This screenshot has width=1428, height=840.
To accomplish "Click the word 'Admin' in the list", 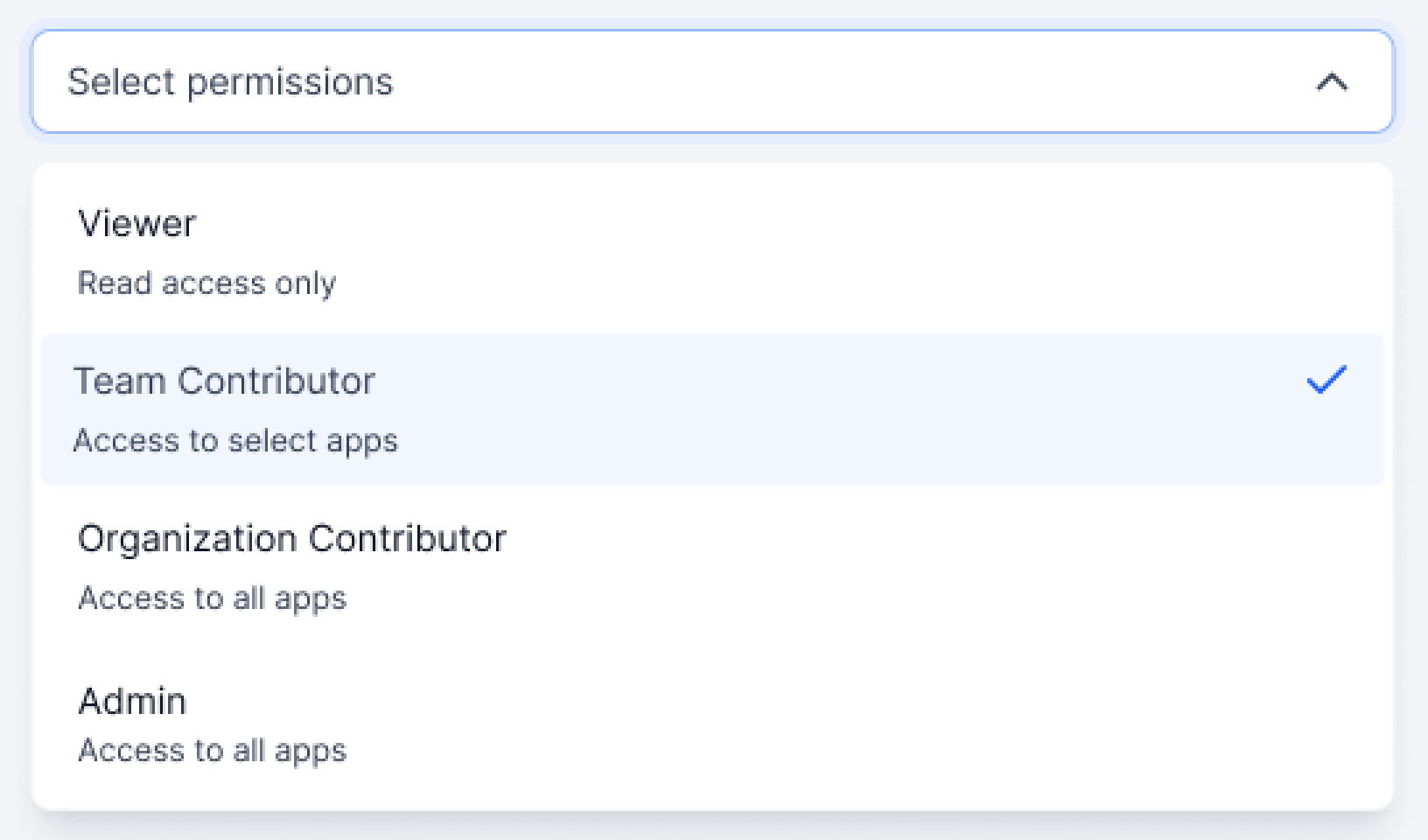I will 132,702.
